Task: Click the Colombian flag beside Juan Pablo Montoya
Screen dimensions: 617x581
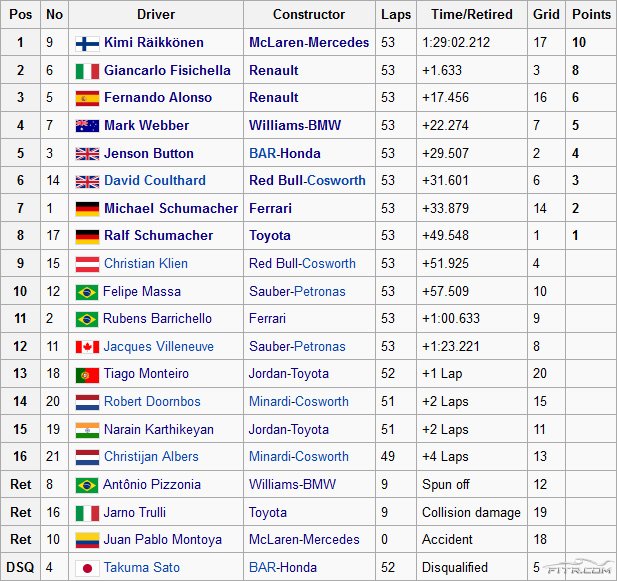Action: click(x=87, y=540)
